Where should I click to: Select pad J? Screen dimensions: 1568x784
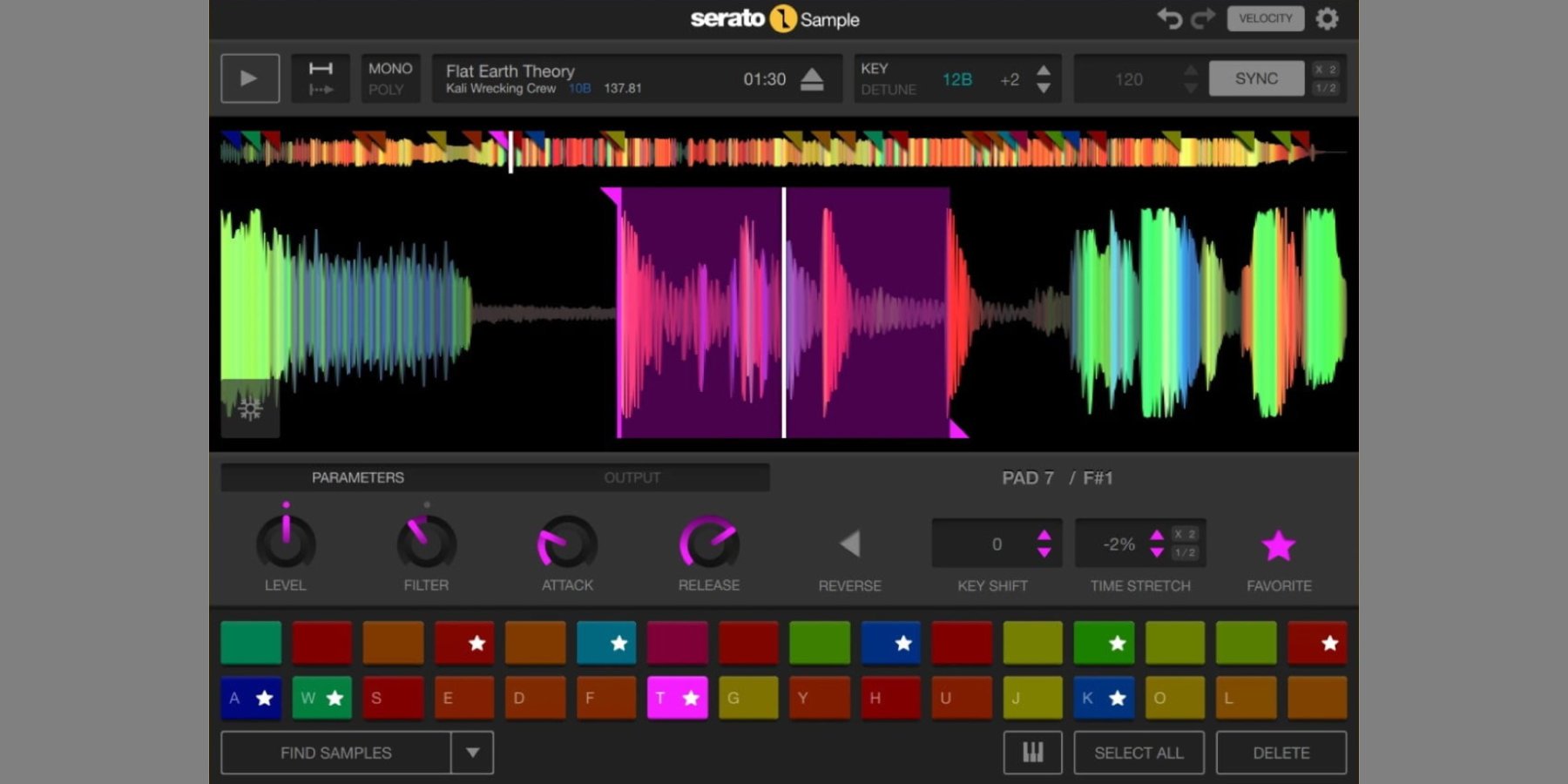[1032, 698]
